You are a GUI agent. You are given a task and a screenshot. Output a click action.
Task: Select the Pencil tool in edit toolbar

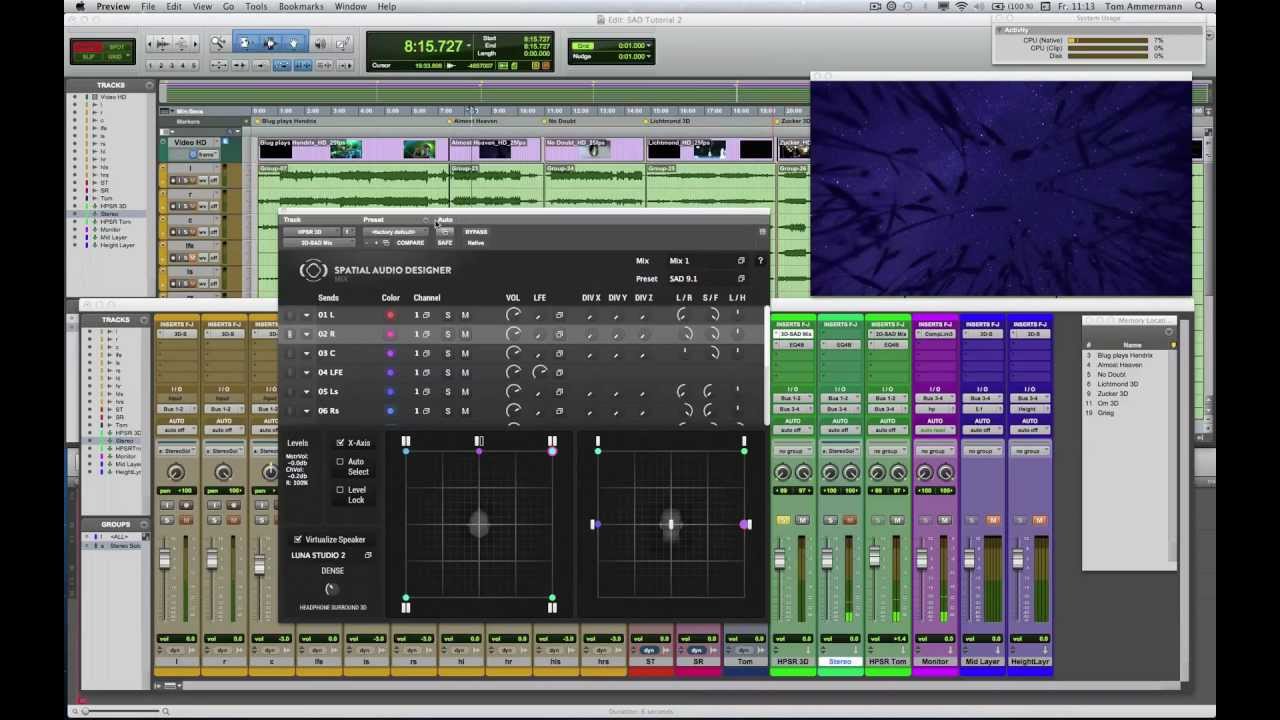click(342, 43)
